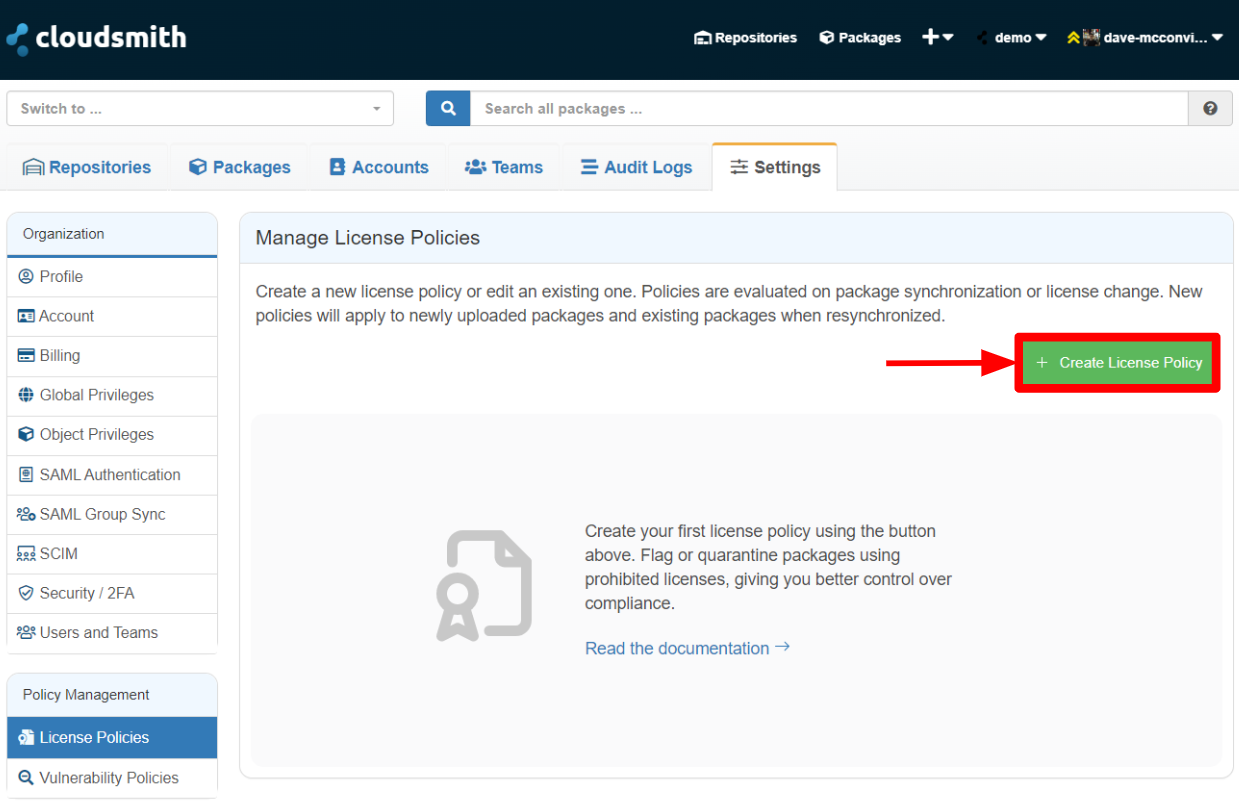Switch to the Teams tab
The image size is (1239, 801).
click(504, 167)
